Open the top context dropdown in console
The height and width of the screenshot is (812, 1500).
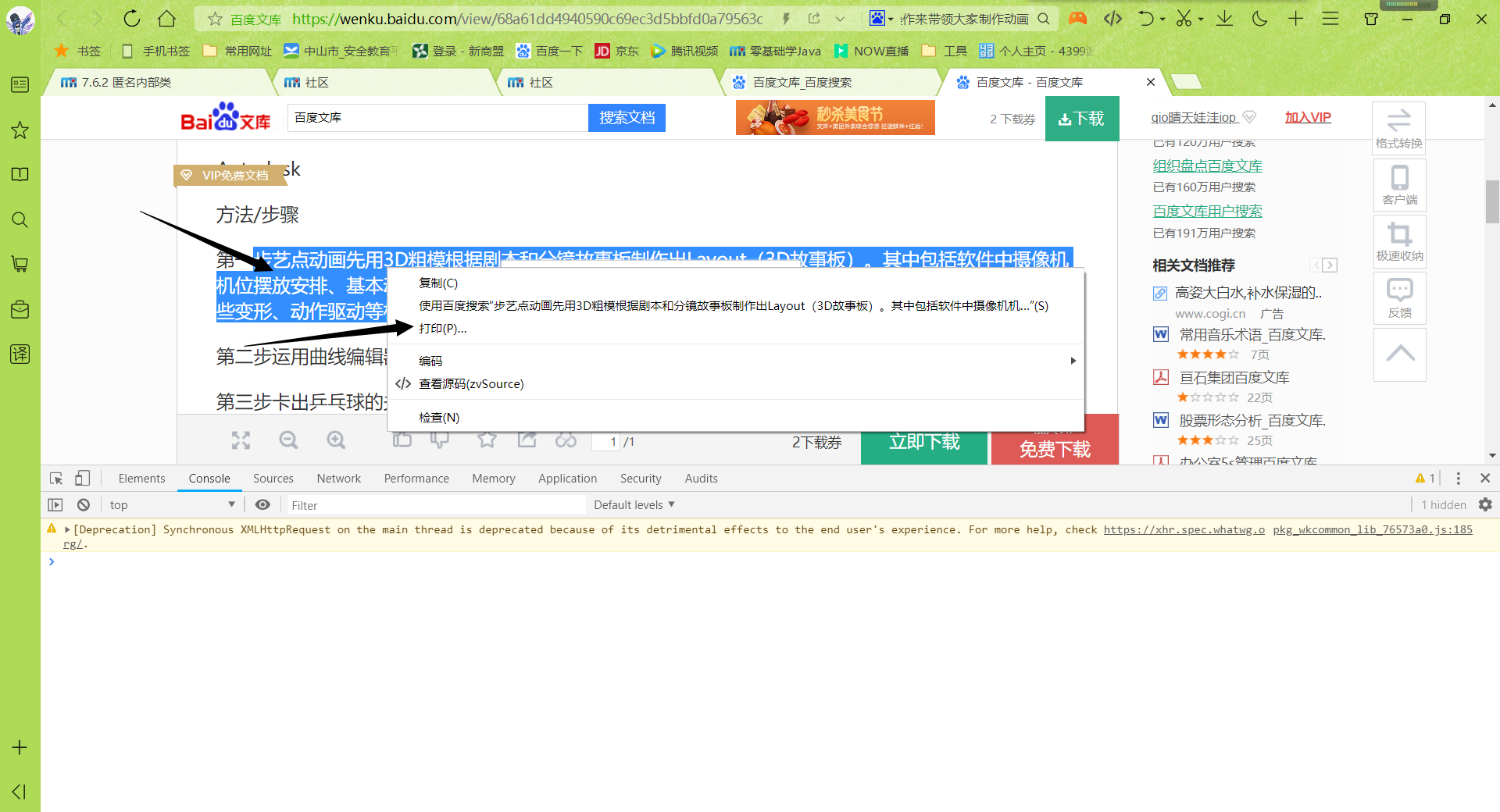(173, 505)
